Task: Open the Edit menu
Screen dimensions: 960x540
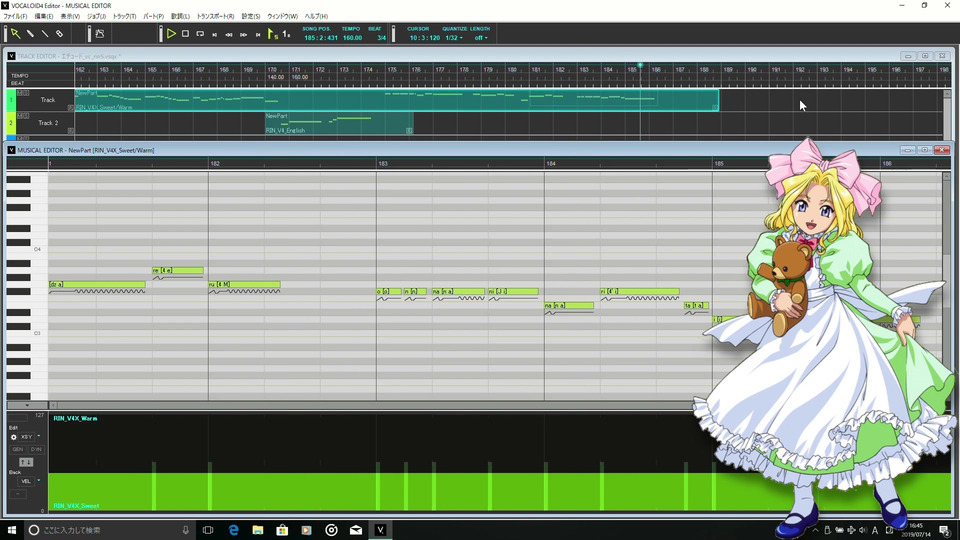Action: click(43, 17)
